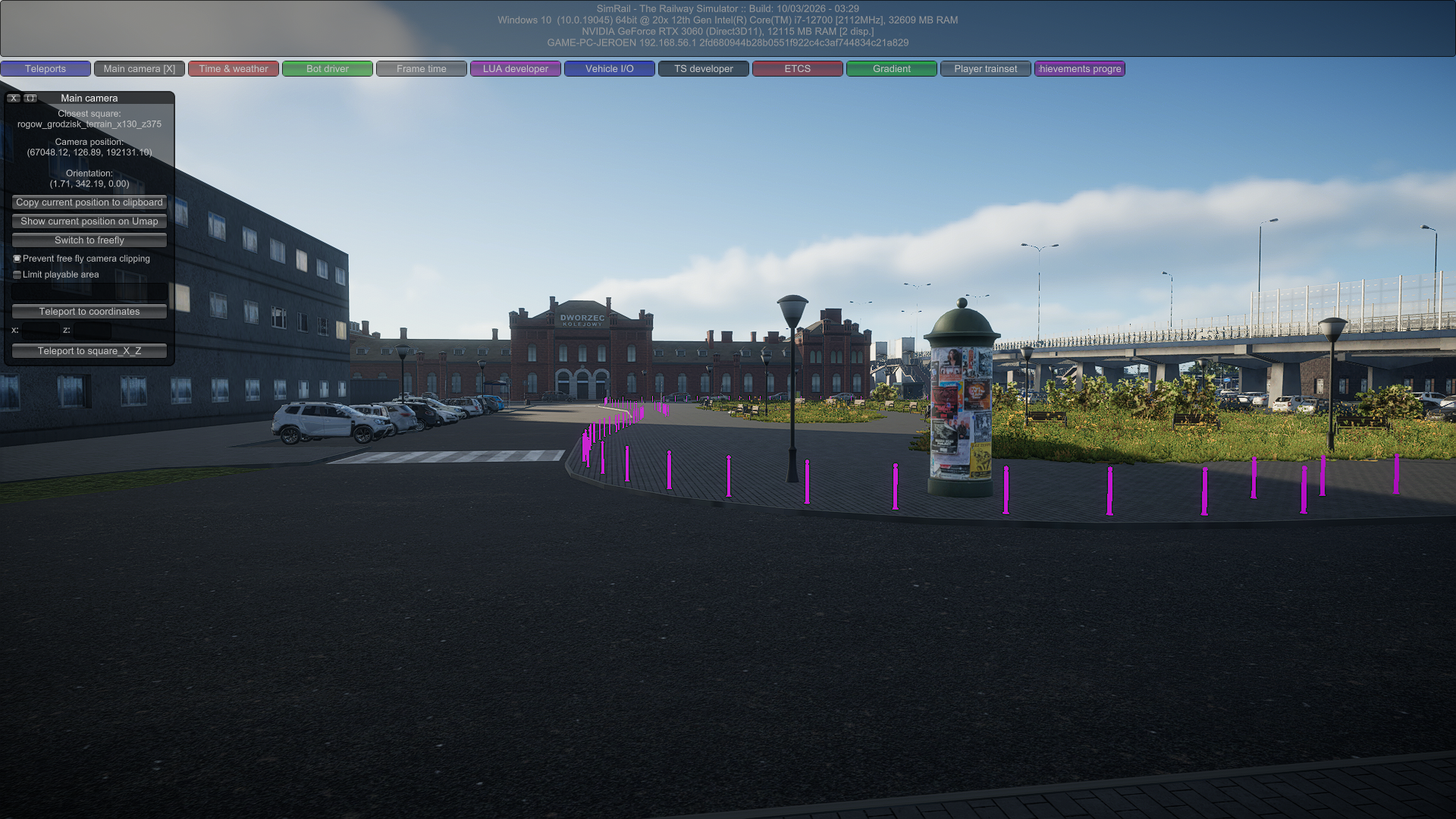The height and width of the screenshot is (819, 1456).
Task: Open the Gradient panel
Action: 892,69
